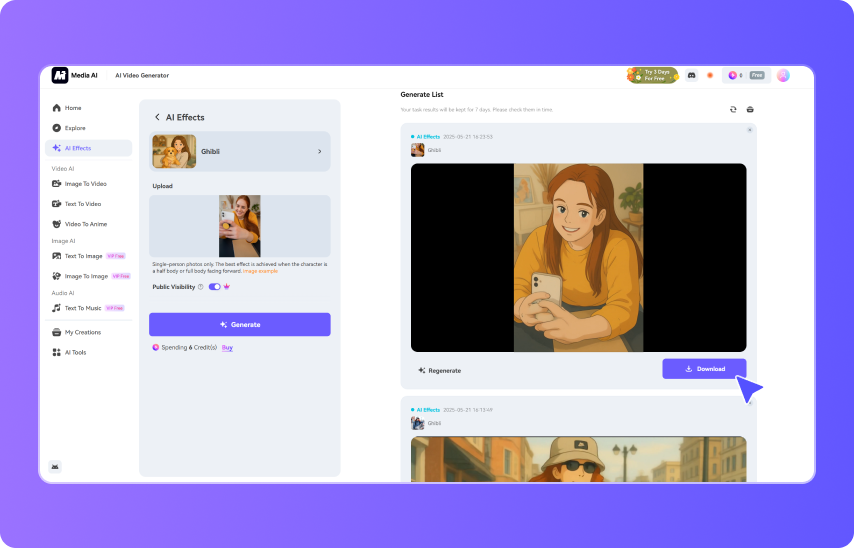Close the first generated result card
The image size is (854, 548).
click(x=749, y=130)
